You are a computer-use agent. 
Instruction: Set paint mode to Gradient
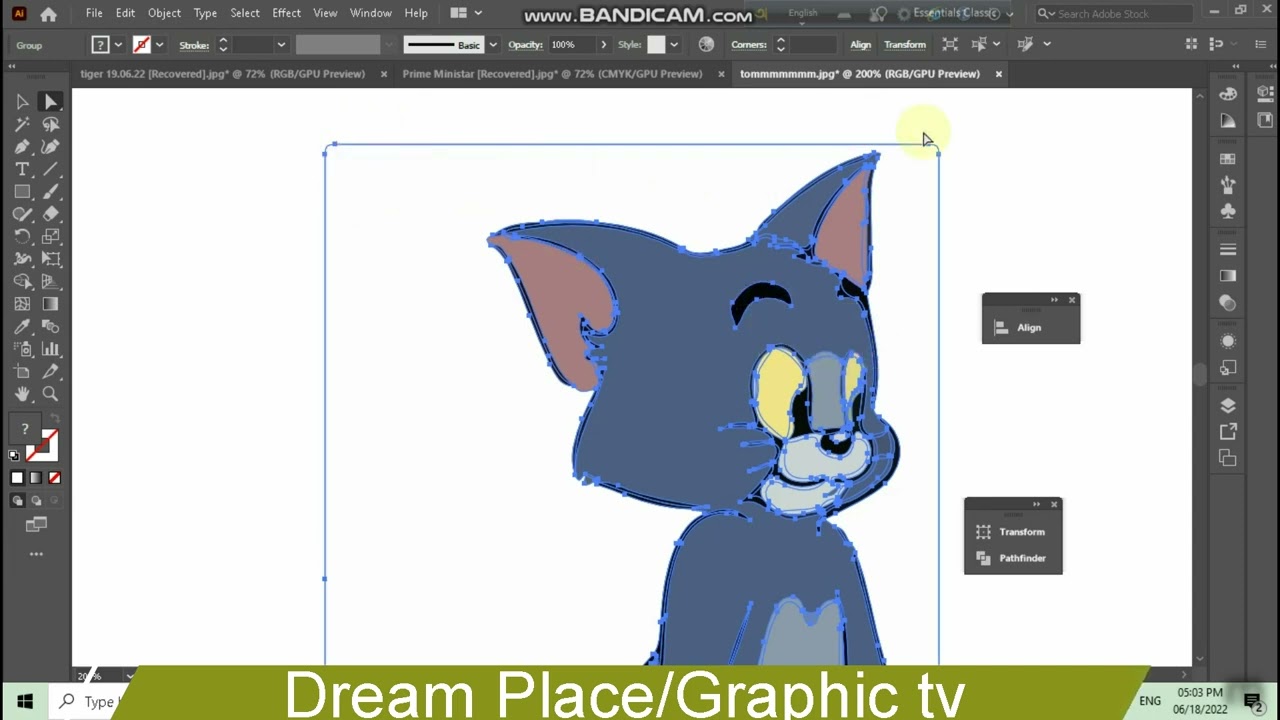[x=36, y=478]
